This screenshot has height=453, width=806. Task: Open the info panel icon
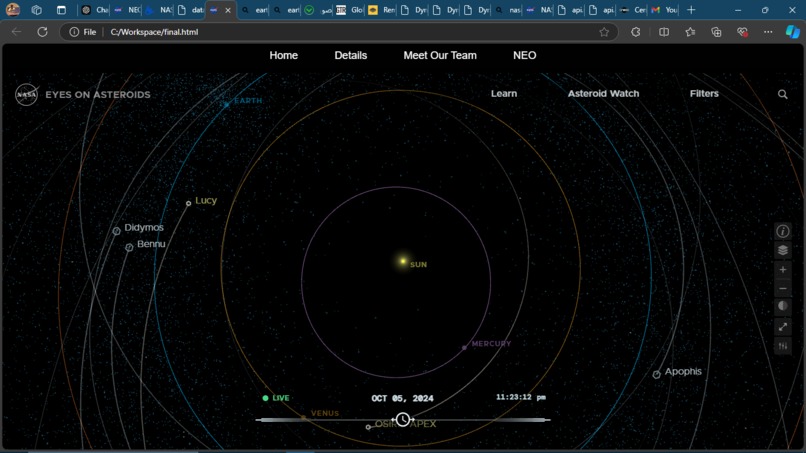[782, 231]
